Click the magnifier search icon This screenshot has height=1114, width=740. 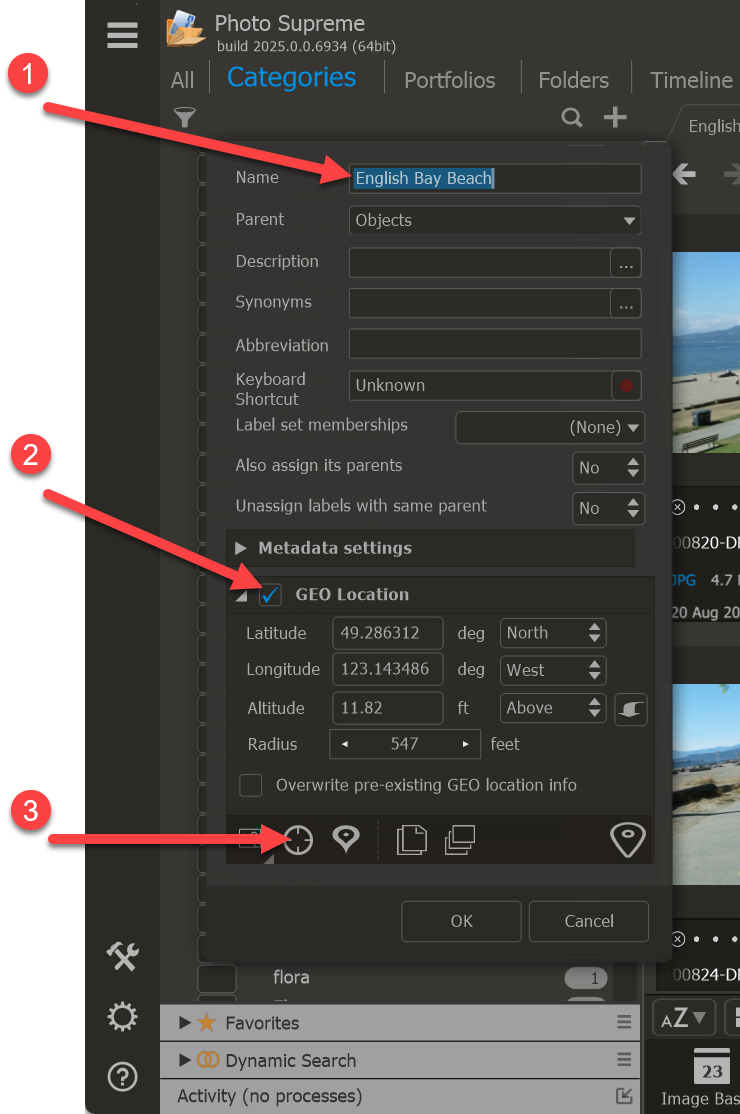(572, 117)
